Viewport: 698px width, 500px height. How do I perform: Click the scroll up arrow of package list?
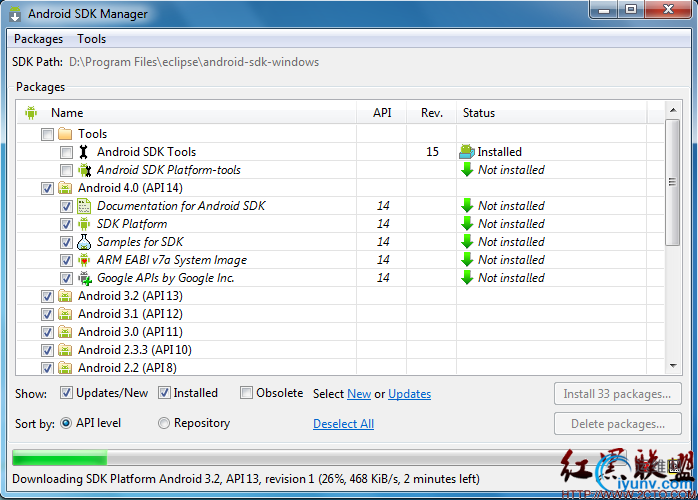point(673,110)
